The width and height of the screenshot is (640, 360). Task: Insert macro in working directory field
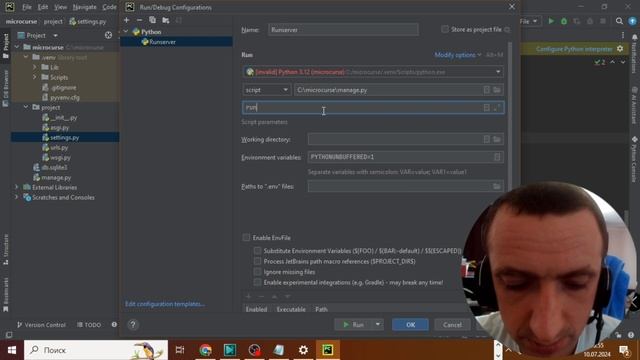487,139
